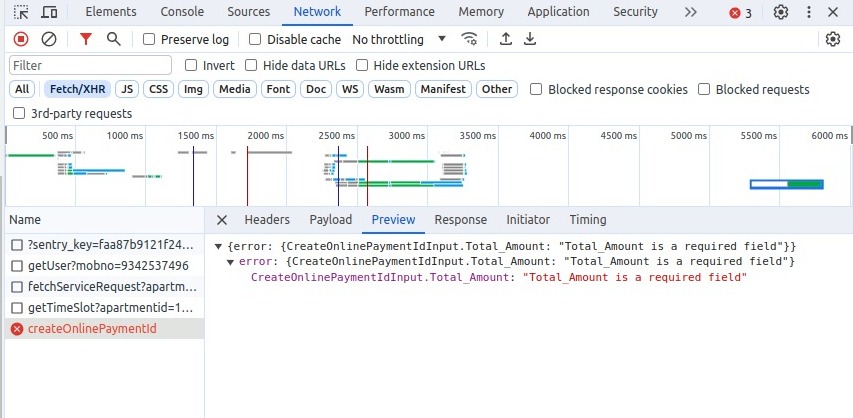Image resolution: width=853 pixels, height=418 pixels.
Task: Select the JS filter type button
Action: point(126,89)
